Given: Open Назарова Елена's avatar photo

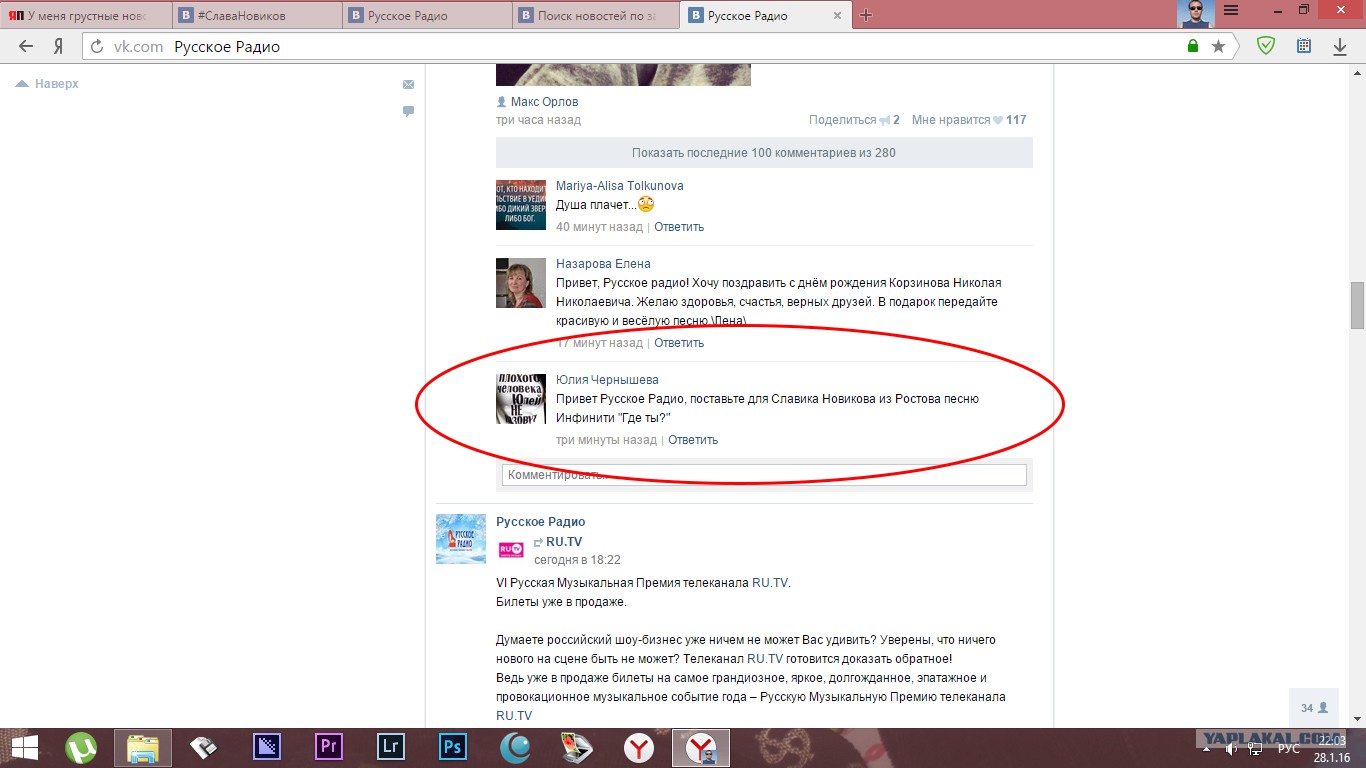Looking at the screenshot, I should tap(521, 283).
